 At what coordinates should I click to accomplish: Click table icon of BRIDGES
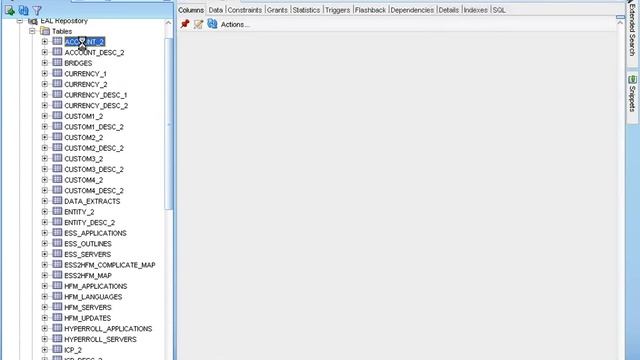click(x=58, y=63)
